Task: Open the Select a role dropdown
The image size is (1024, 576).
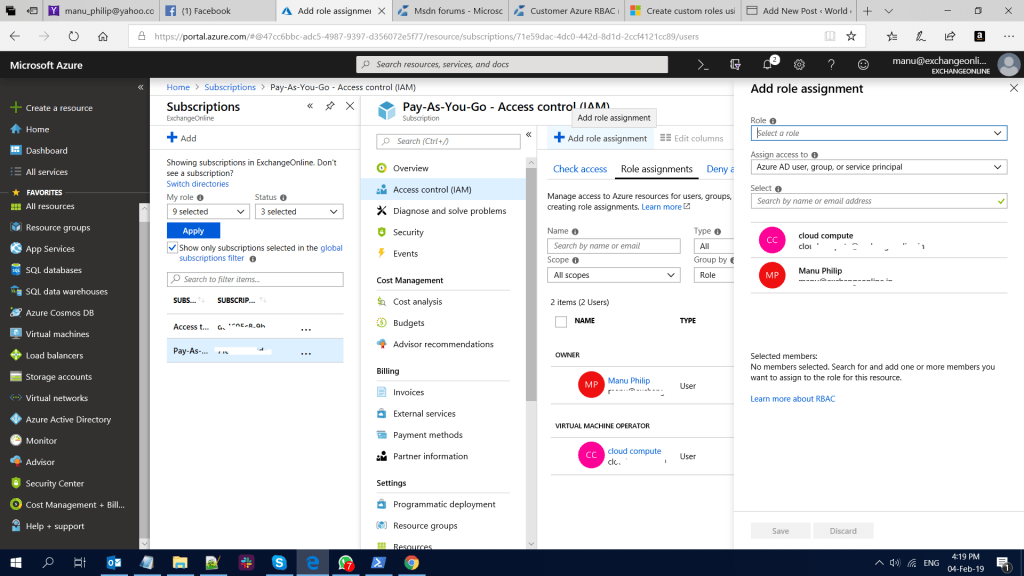Action: pos(878,133)
